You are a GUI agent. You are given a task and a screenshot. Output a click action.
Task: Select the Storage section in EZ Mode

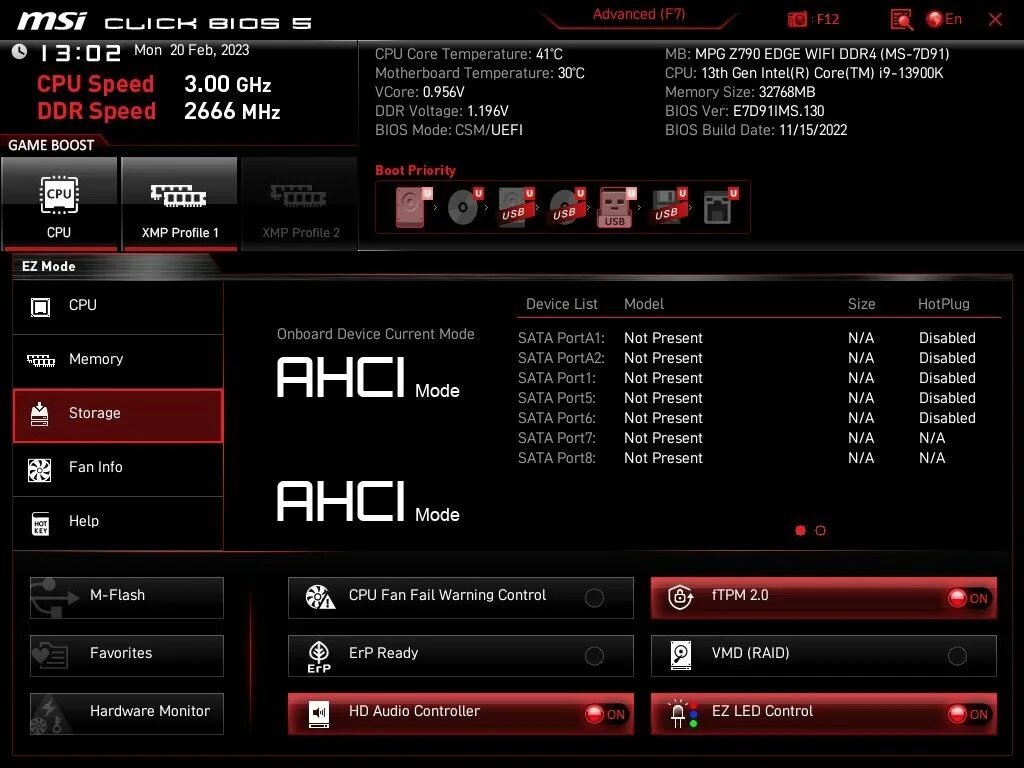pyautogui.click(x=118, y=415)
